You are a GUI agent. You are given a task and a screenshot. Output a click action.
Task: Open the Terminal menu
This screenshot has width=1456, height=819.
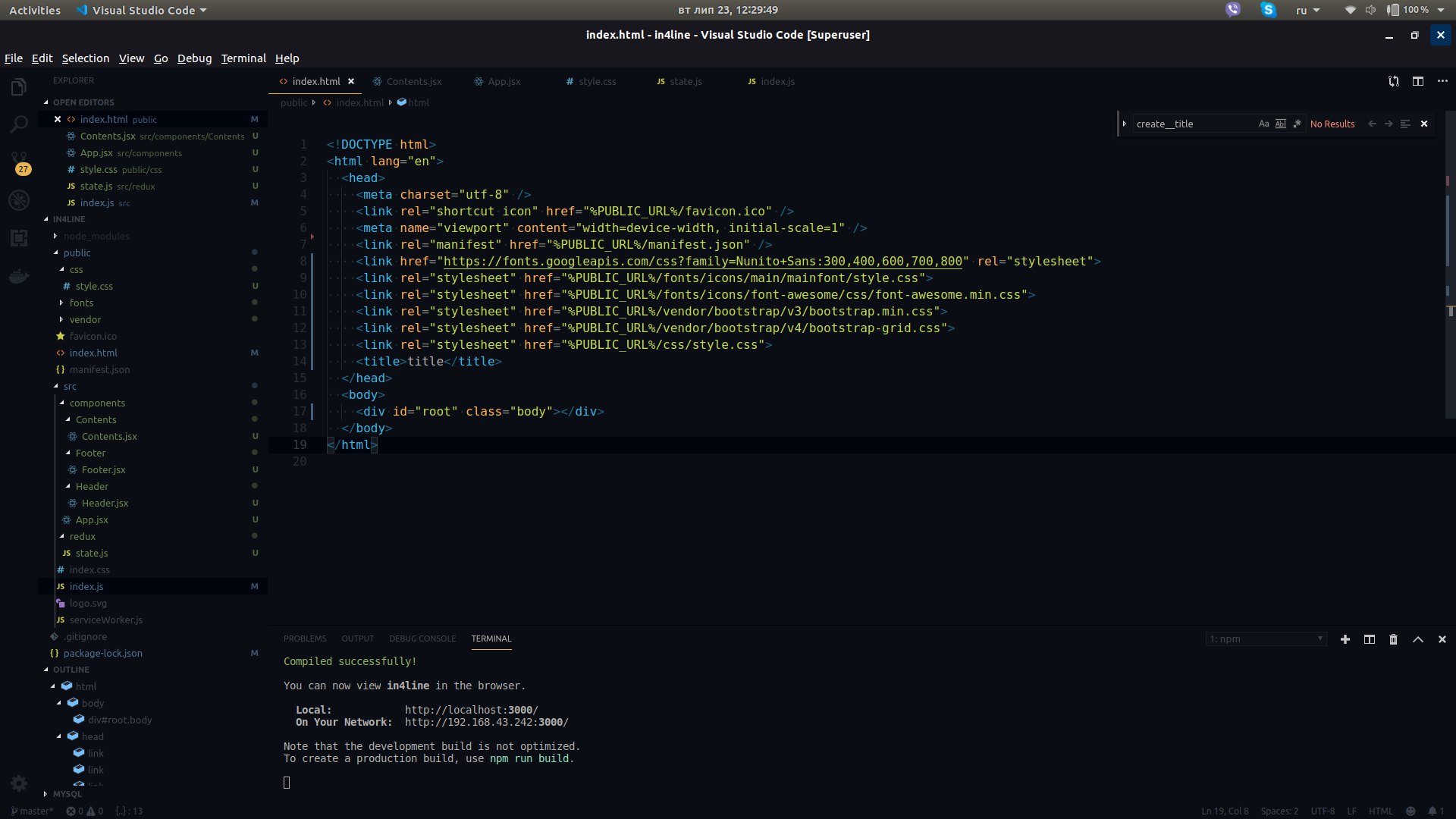pyautogui.click(x=243, y=58)
